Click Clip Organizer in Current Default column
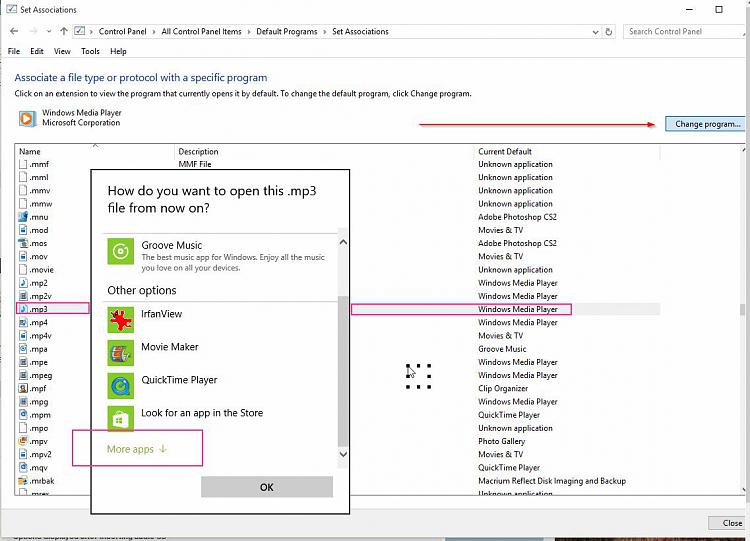This screenshot has width=750, height=541. 503,388
